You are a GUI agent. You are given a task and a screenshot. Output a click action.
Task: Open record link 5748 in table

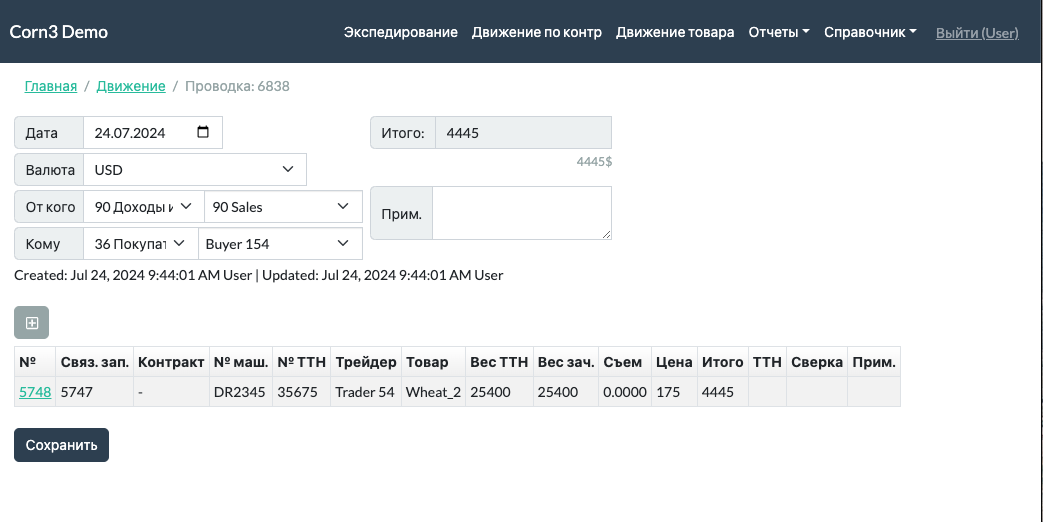(x=35, y=393)
